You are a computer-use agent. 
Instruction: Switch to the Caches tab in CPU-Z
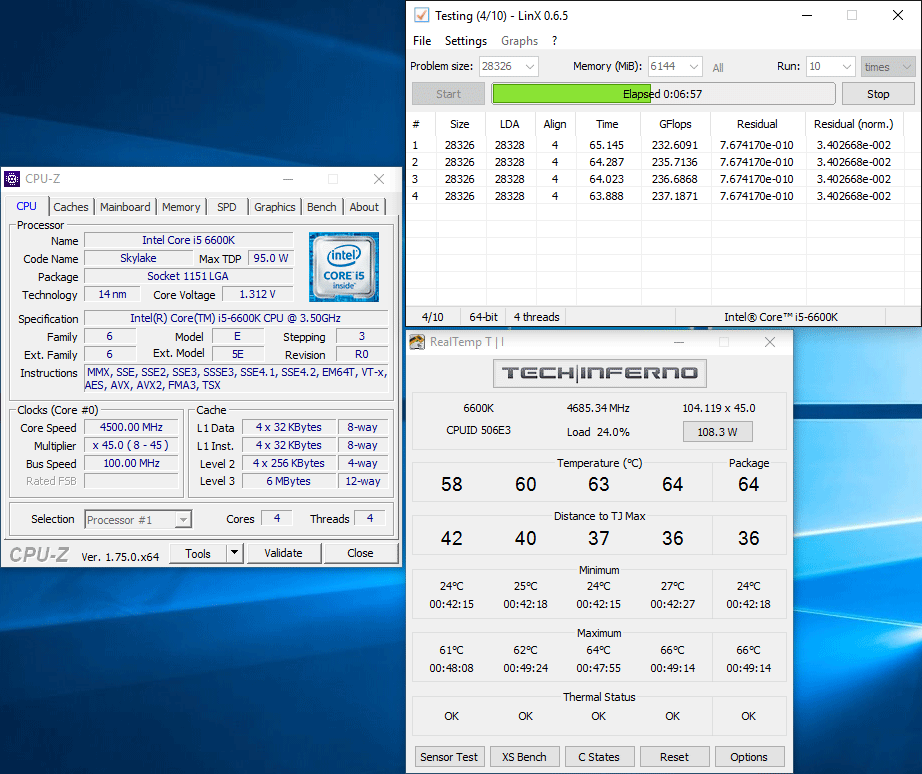pos(71,207)
